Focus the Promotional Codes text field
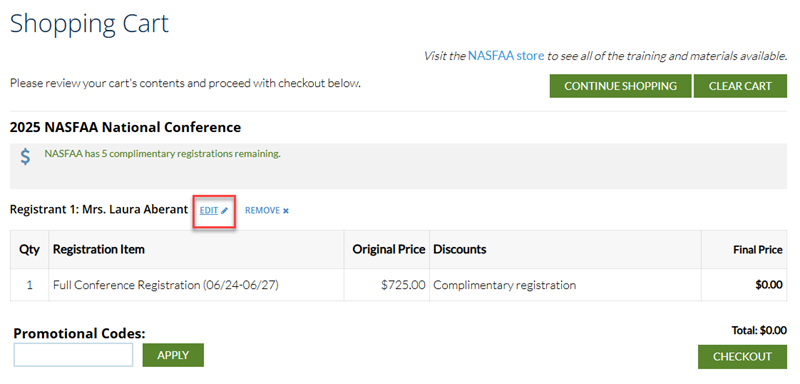The image size is (800, 384). (73, 354)
